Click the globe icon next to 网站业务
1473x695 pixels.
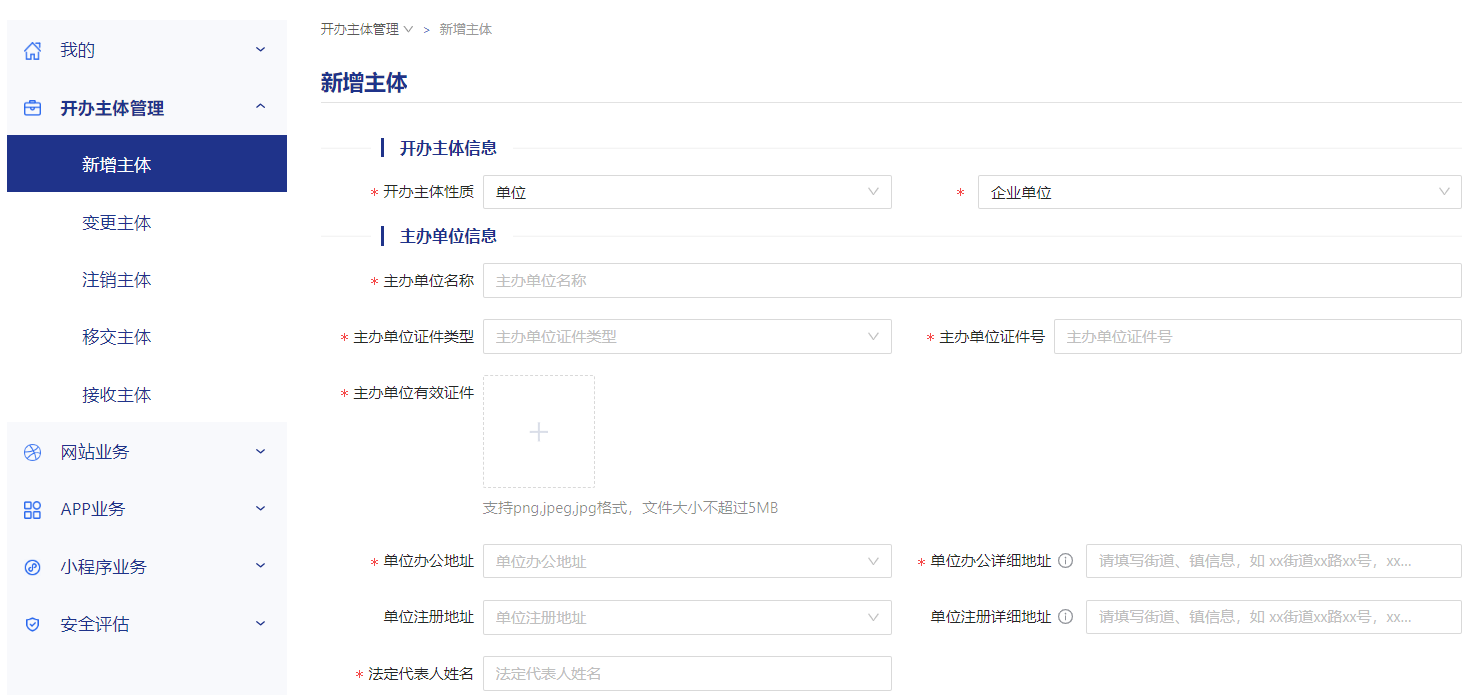coord(31,451)
